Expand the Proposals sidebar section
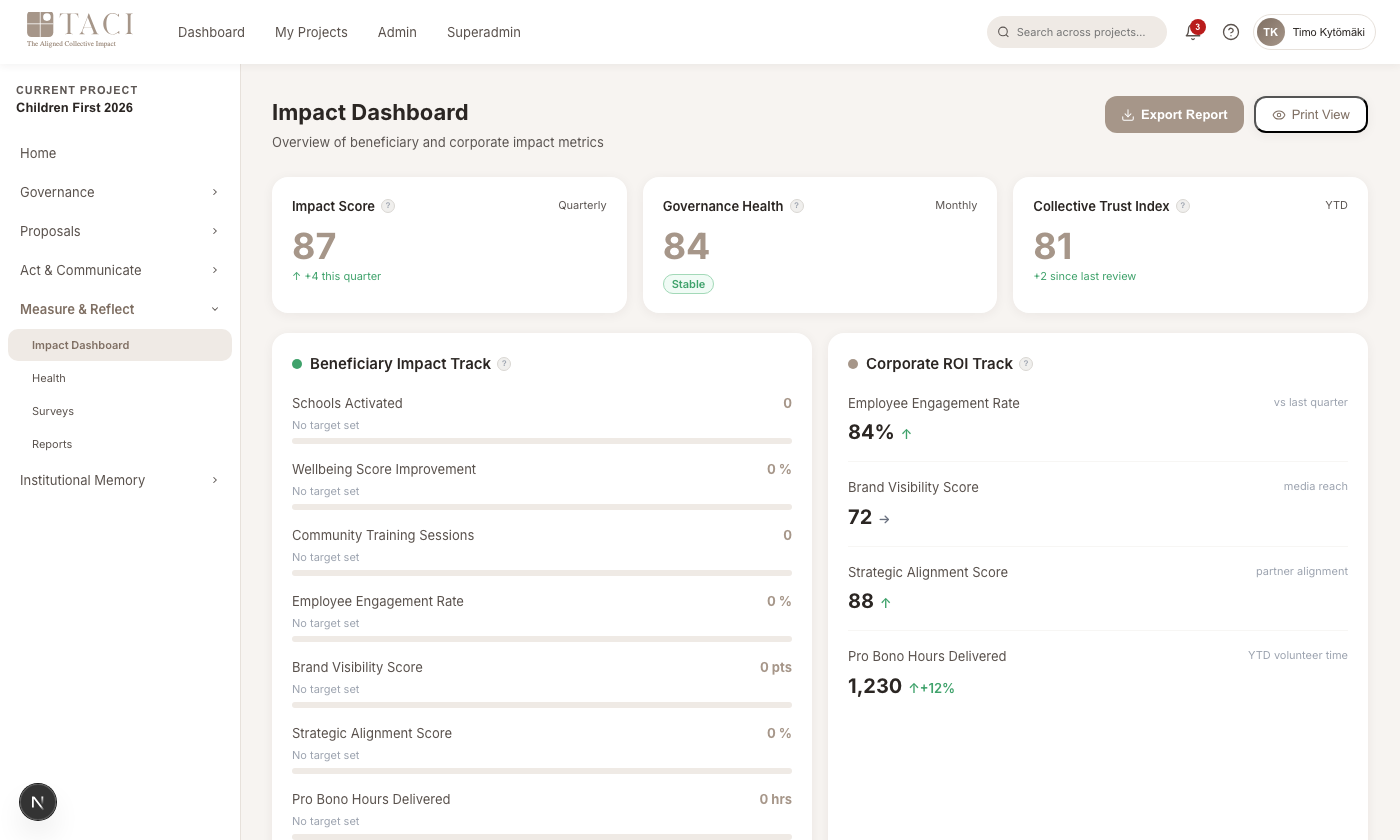The image size is (1400, 840). [x=120, y=231]
